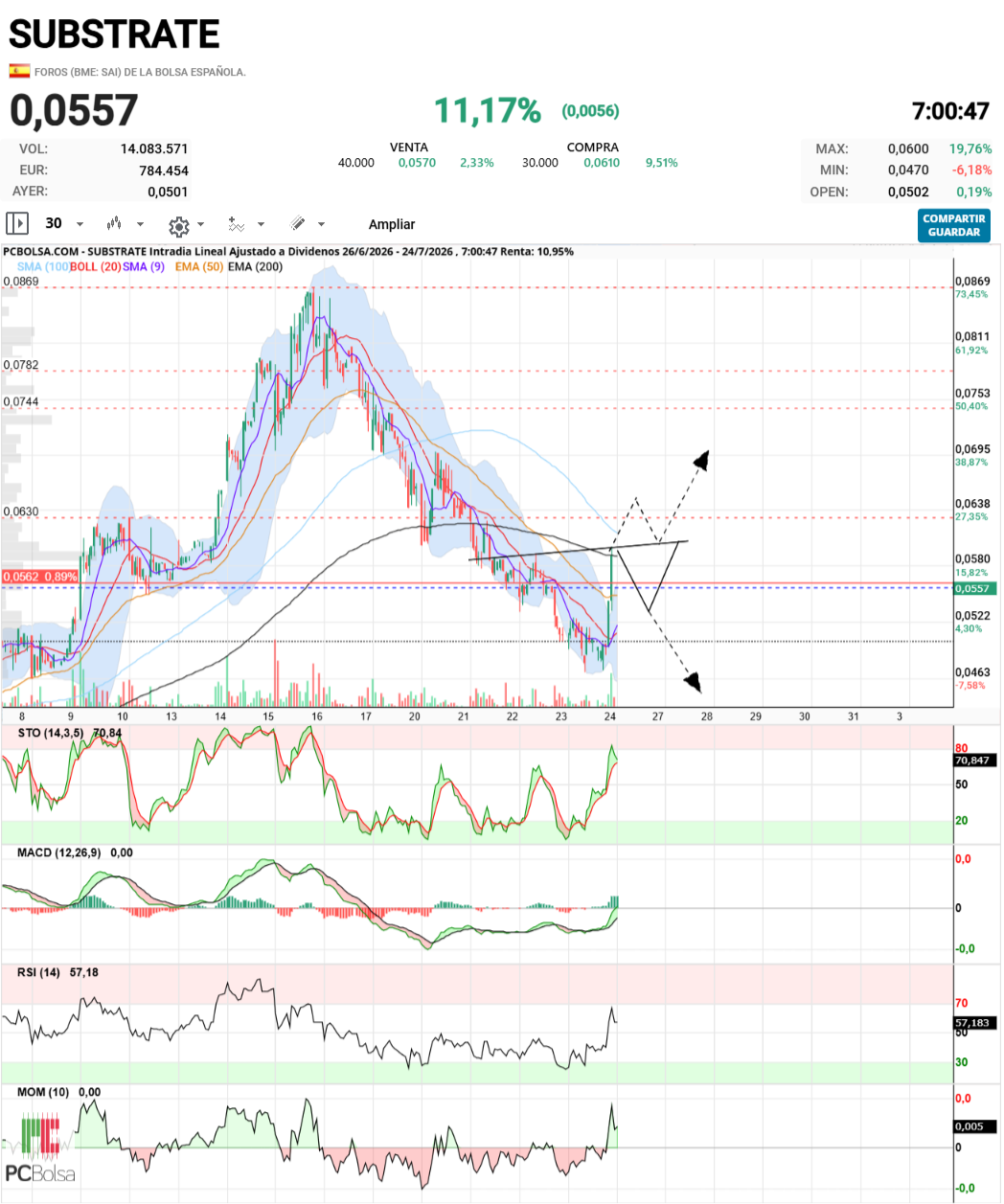The height and width of the screenshot is (1204, 1004).
Task: Toggle the side panel play icon
Action: [x=17, y=223]
